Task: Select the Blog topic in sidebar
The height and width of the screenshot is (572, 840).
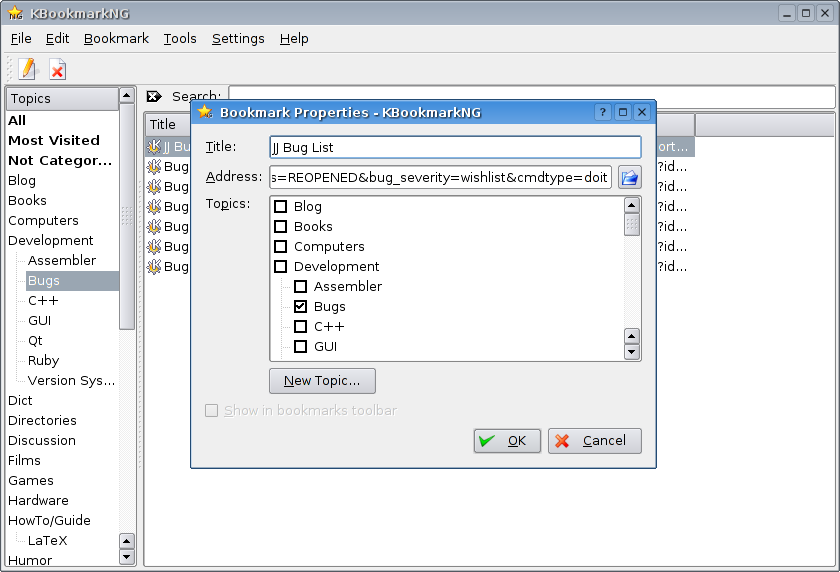Action: tap(22, 180)
